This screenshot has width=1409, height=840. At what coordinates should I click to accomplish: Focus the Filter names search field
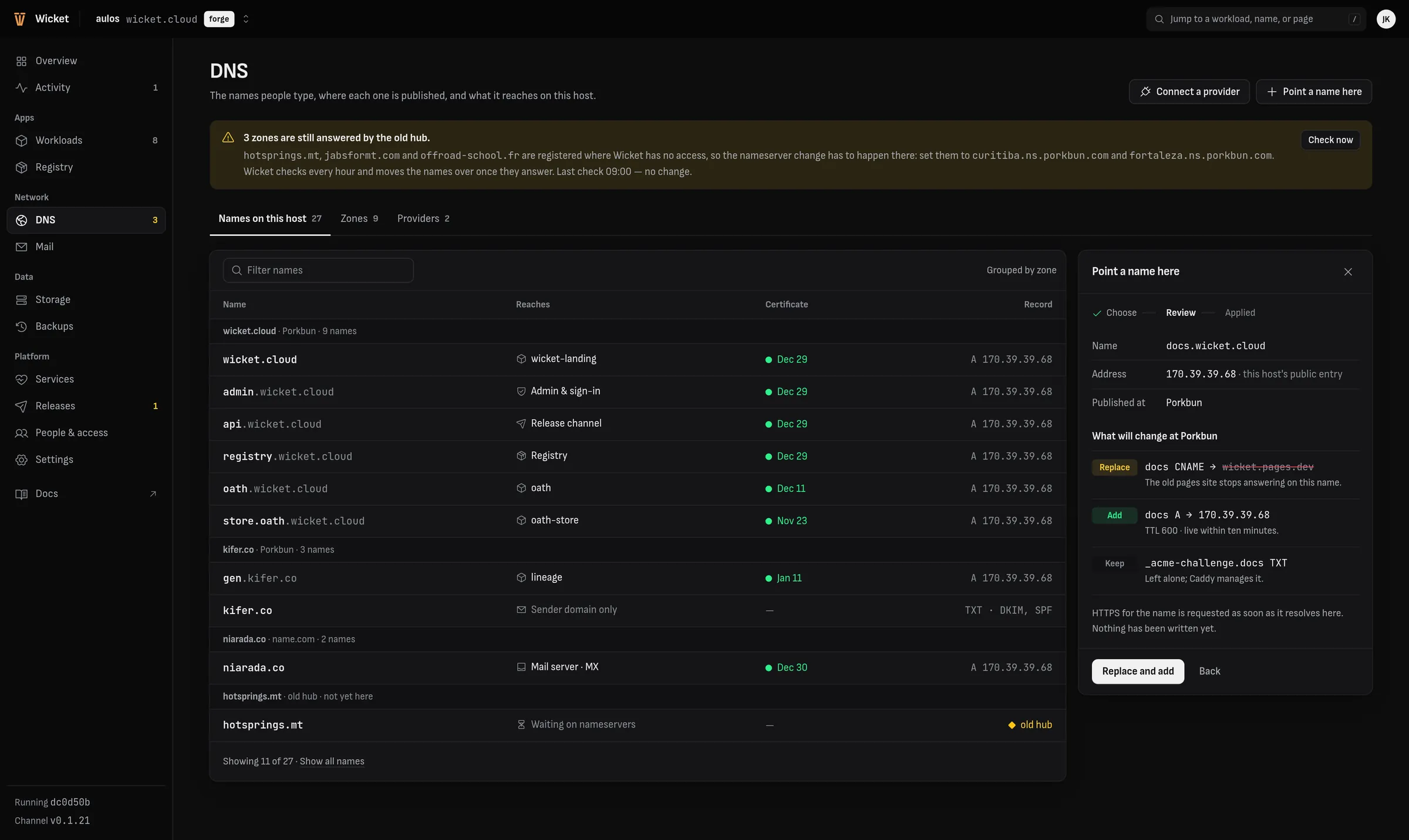coord(318,270)
